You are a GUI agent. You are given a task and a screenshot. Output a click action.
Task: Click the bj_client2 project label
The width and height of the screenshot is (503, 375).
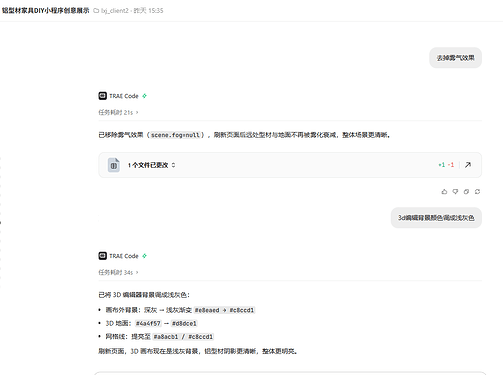pyautogui.click(x=115, y=11)
